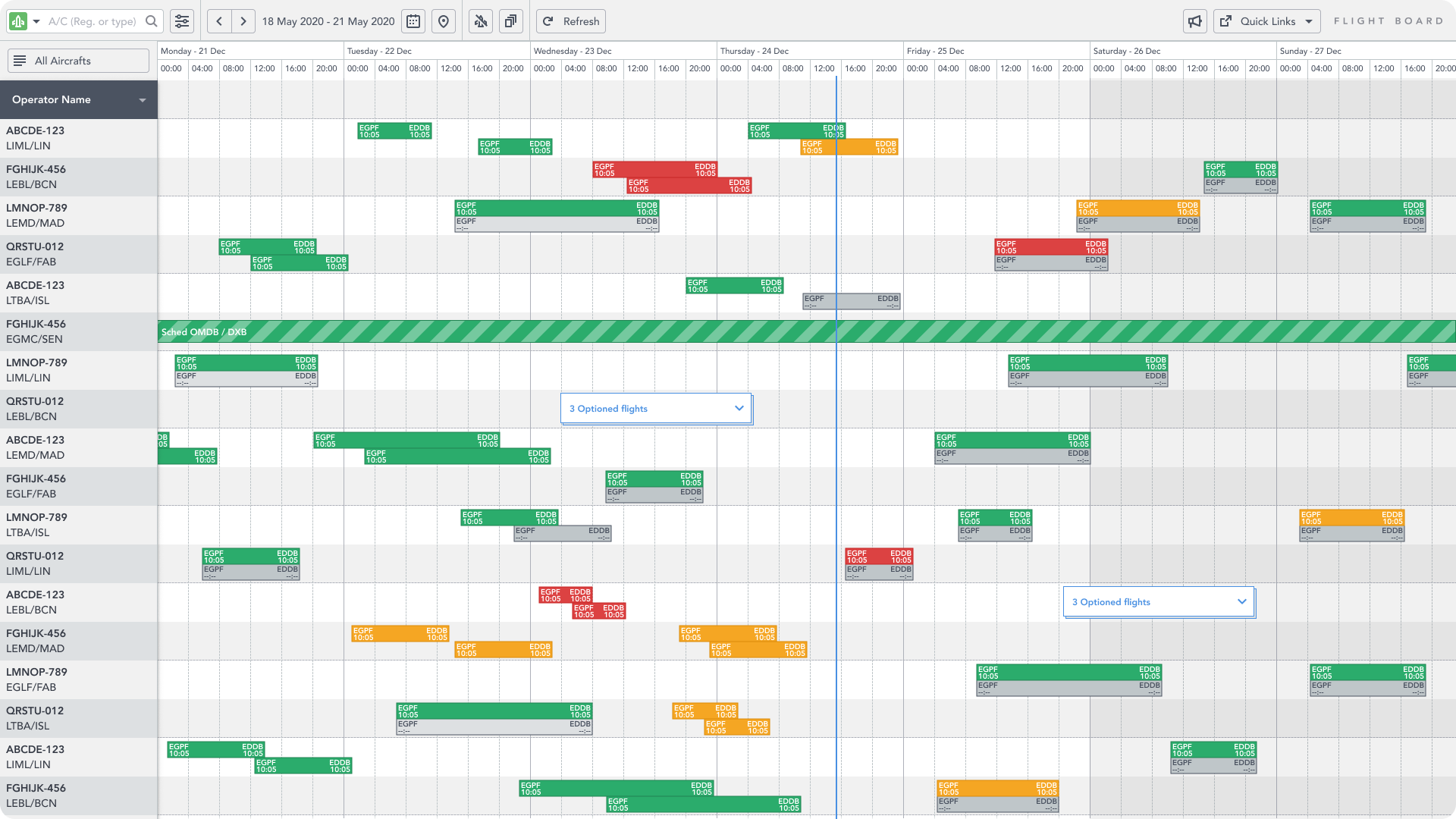This screenshot has width=1456, height=819.
Task: Select the QRSTU-012 LTBA/ISL row
Action: tap(79, 718)
